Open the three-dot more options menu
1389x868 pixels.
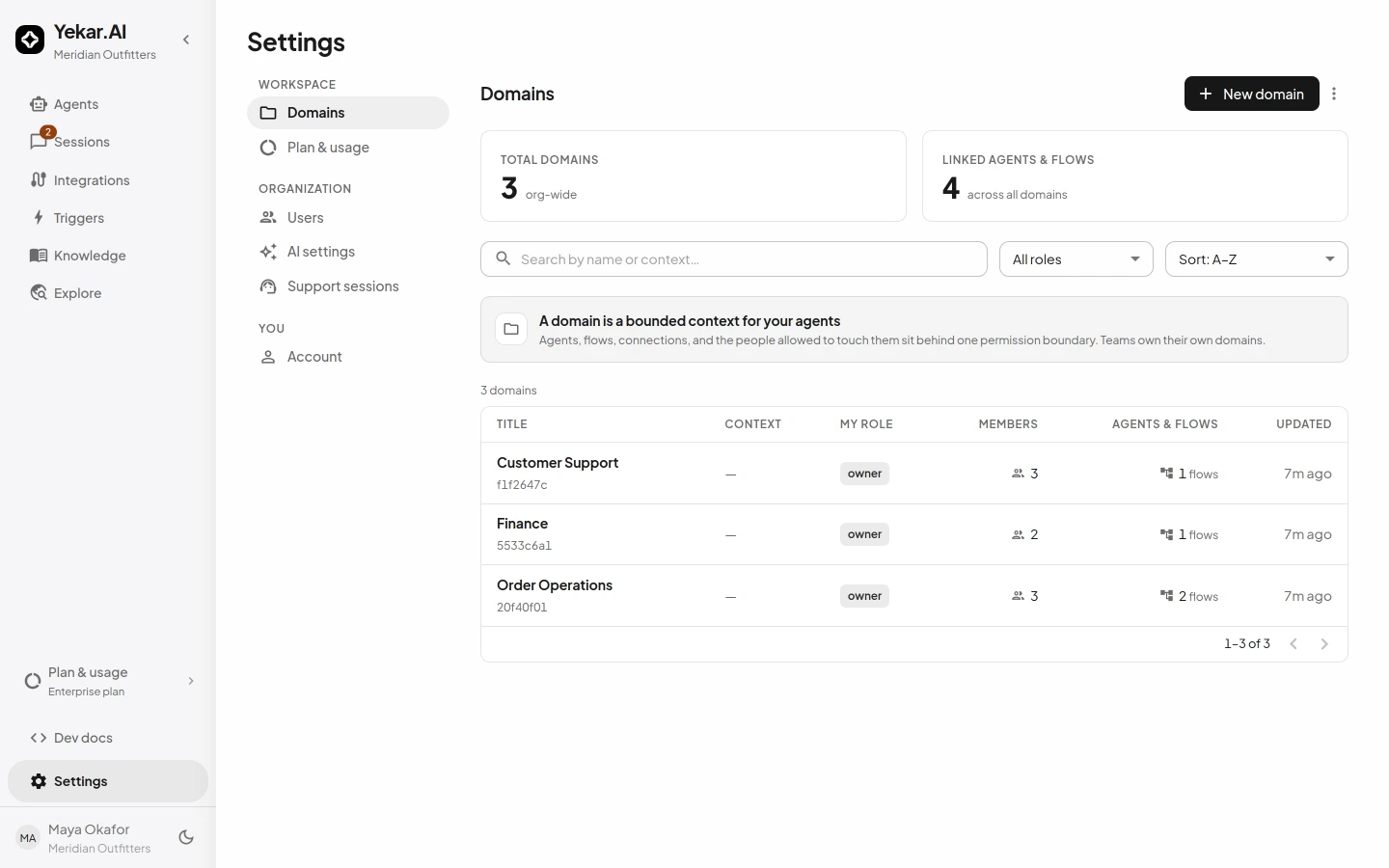click(1334, 94)
